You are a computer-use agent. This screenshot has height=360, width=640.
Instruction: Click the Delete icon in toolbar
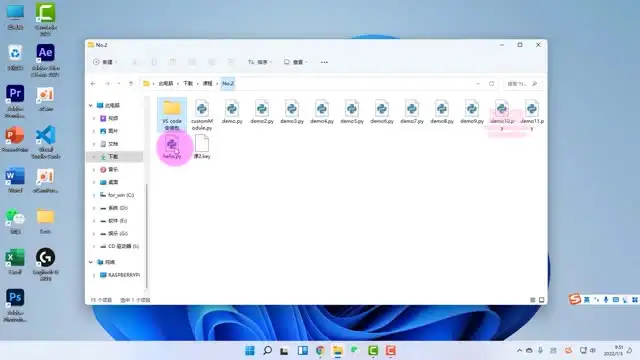(x=231, y=62)
